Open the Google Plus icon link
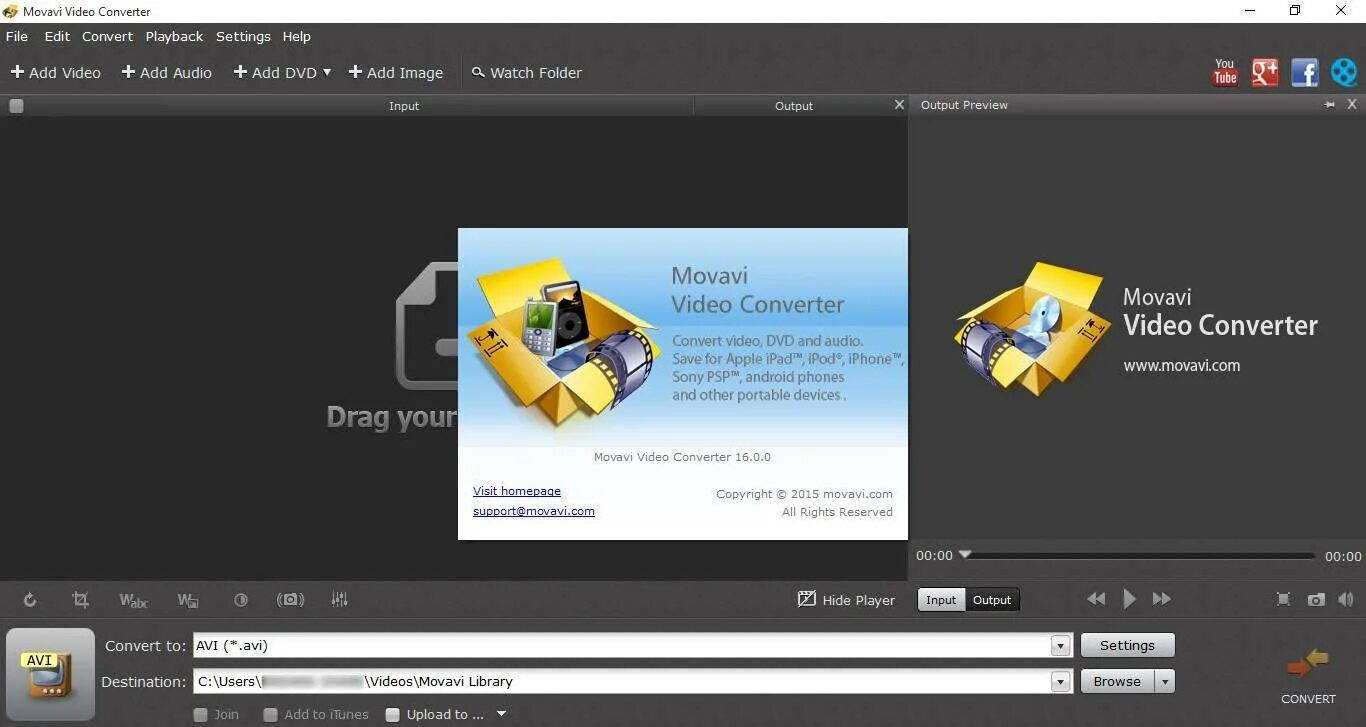The image size is (1366, 727). (1265, 72)
